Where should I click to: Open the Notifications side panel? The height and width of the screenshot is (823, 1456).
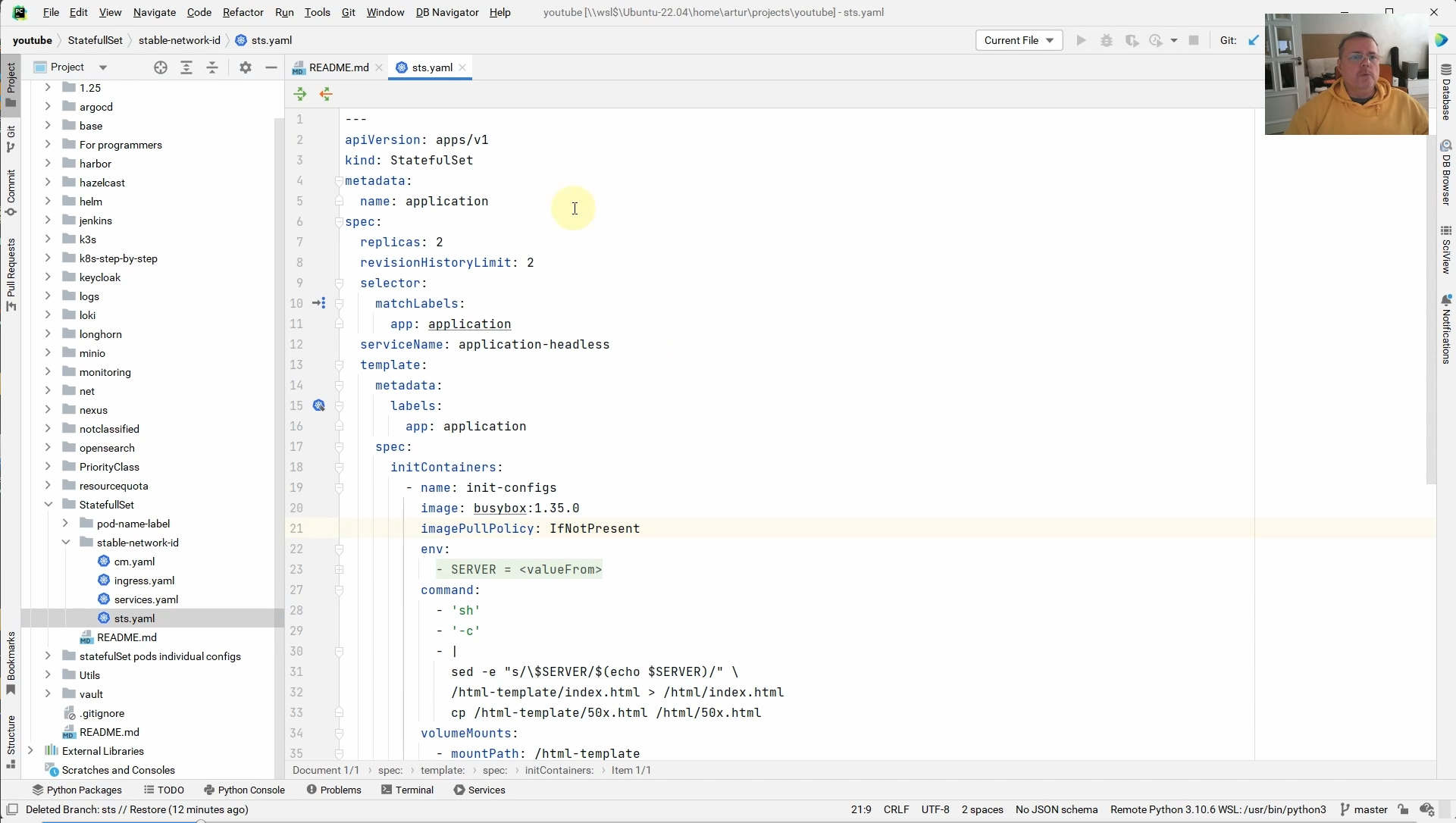point(1446,330)
